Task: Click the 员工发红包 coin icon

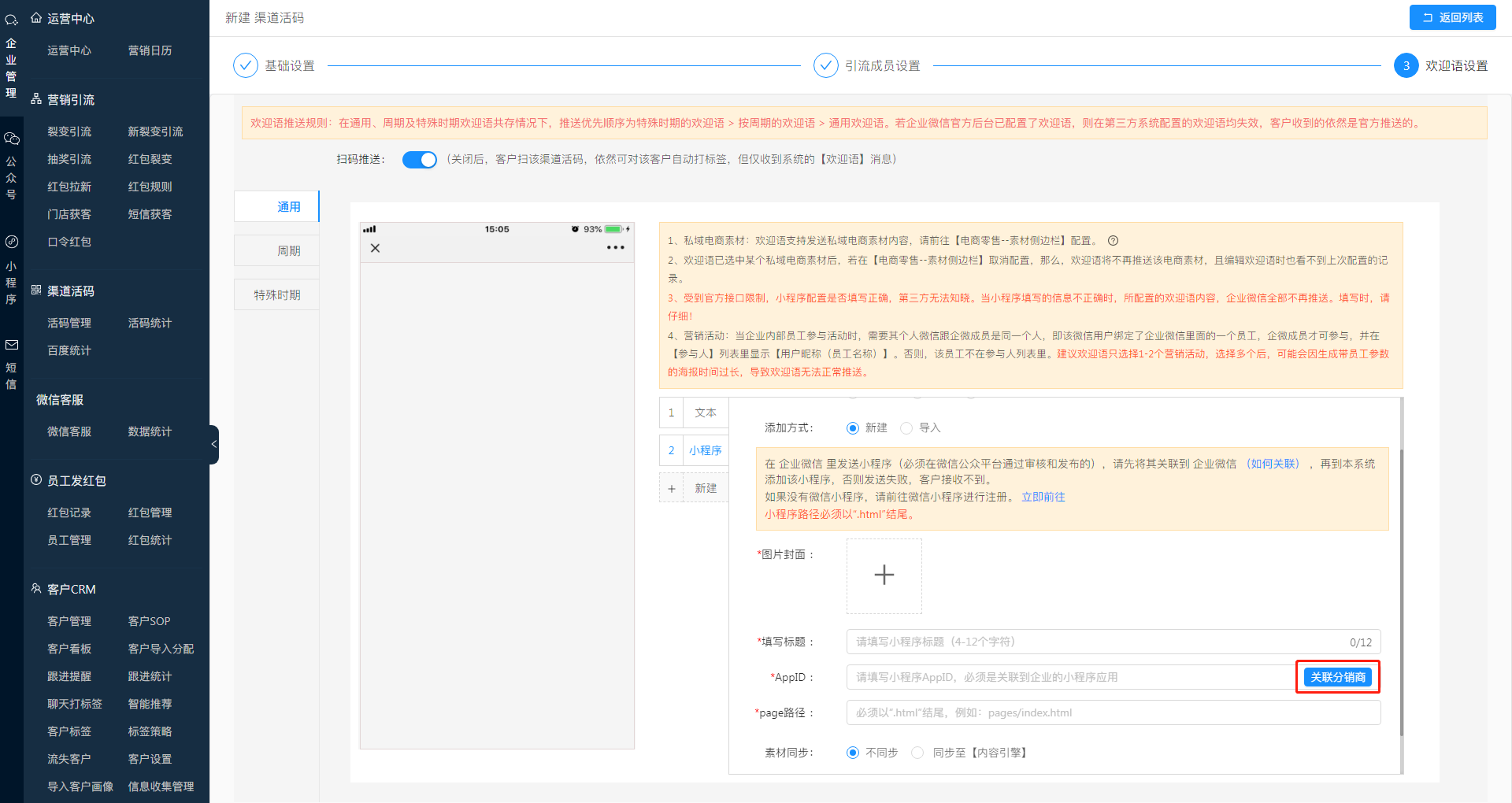Action: [x=36, y=480]
